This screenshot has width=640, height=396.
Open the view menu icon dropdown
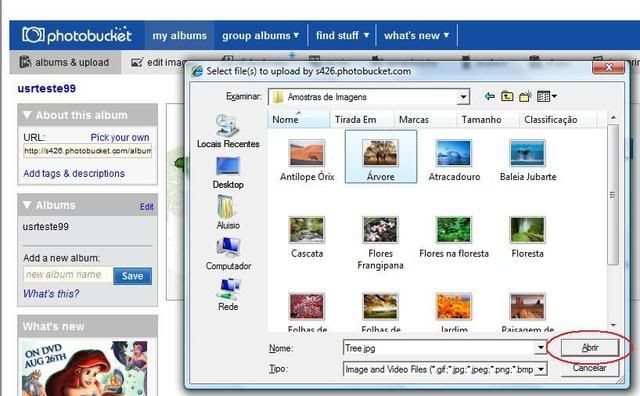[x=547, y=96]
